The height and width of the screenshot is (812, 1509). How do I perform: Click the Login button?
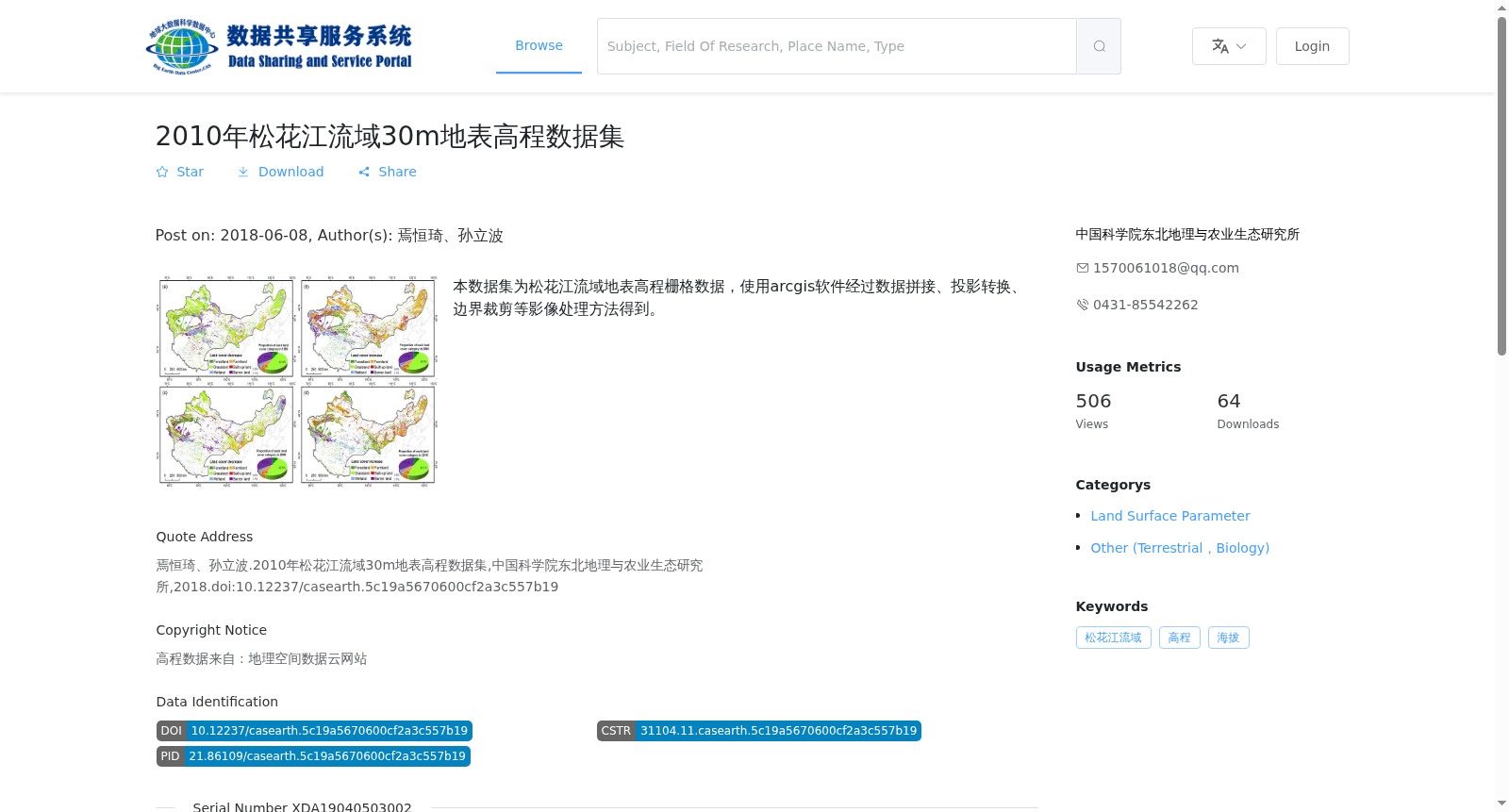pos(1312,46)
